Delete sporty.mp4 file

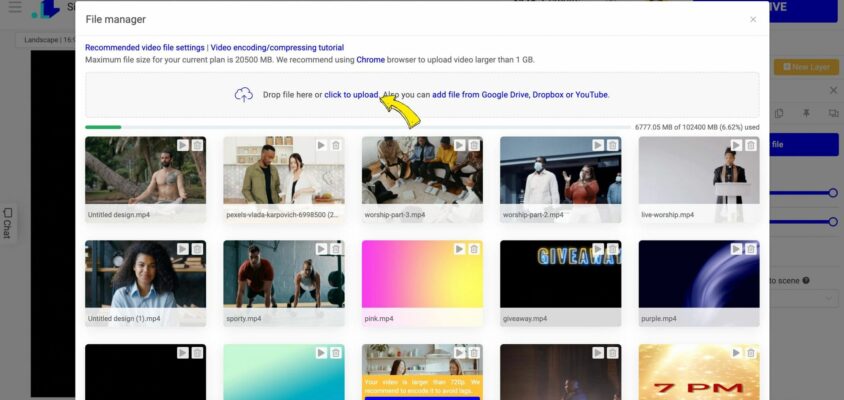[x=336, y=249]
